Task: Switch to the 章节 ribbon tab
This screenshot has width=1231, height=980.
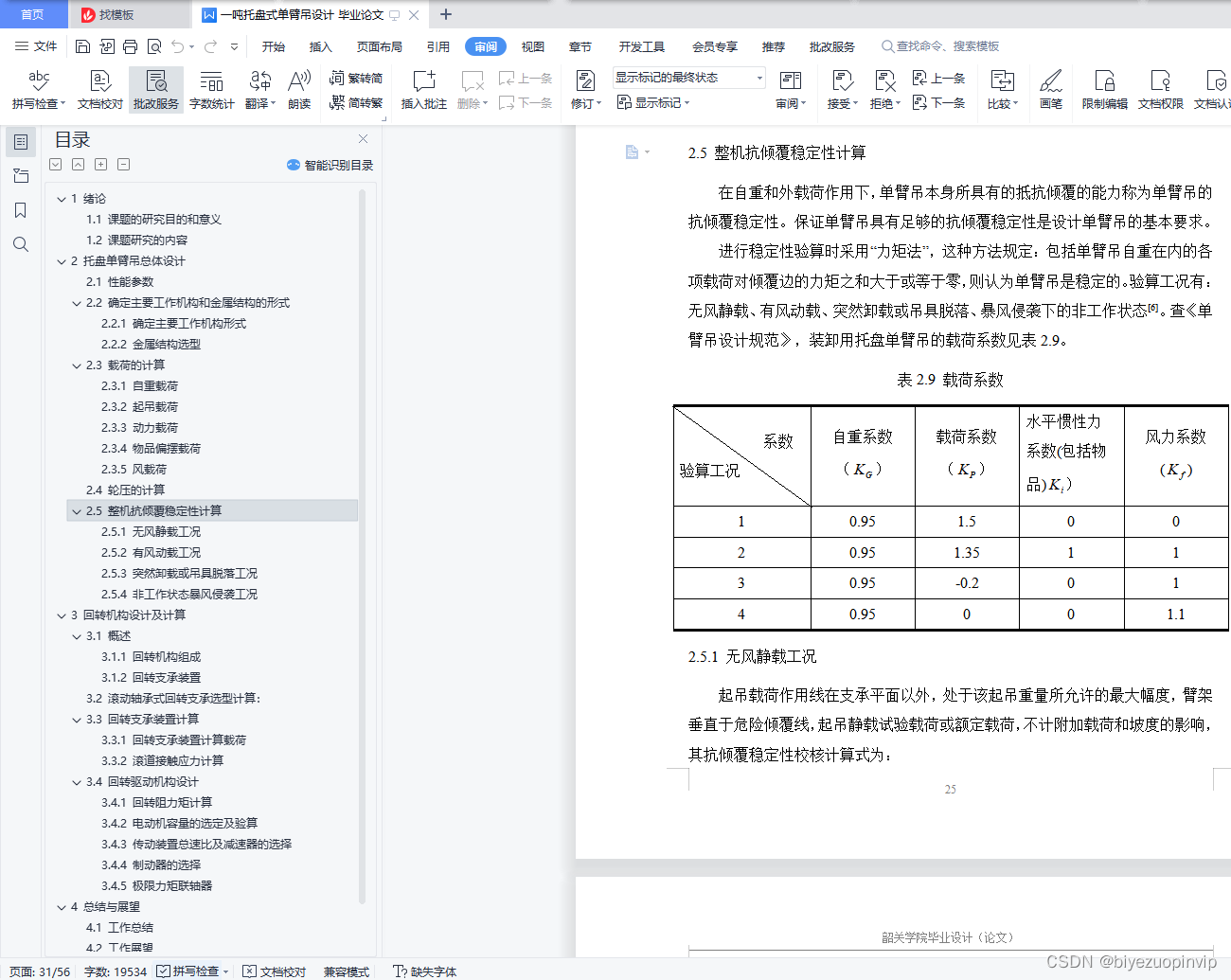Action: click(580, 46)
